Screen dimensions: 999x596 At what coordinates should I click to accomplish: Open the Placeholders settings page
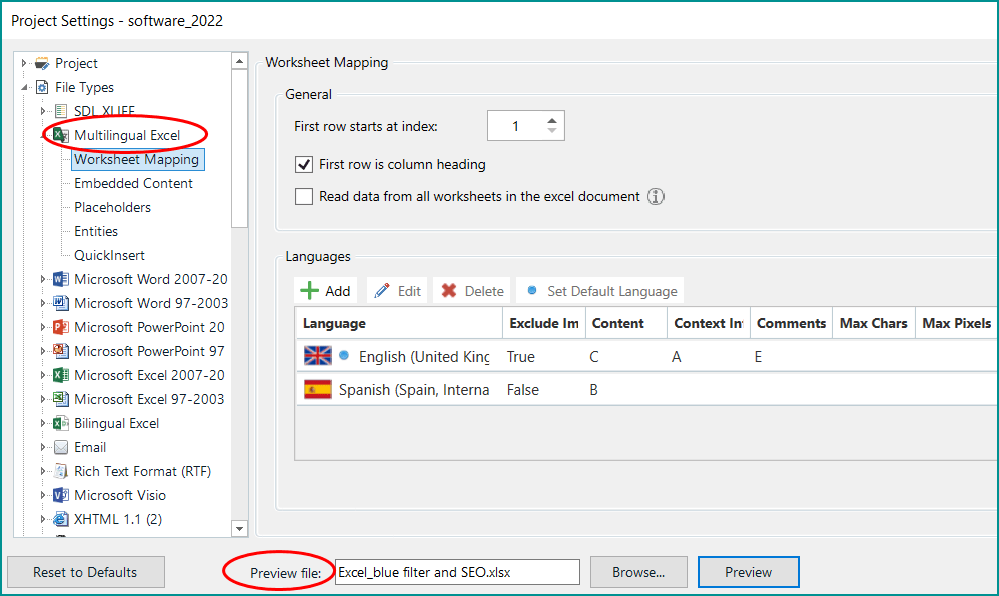click(x=112, y=207)
